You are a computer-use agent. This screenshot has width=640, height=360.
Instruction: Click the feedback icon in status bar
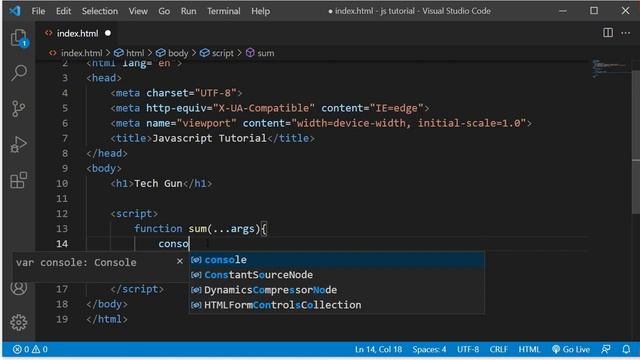[x=606, y=349]
